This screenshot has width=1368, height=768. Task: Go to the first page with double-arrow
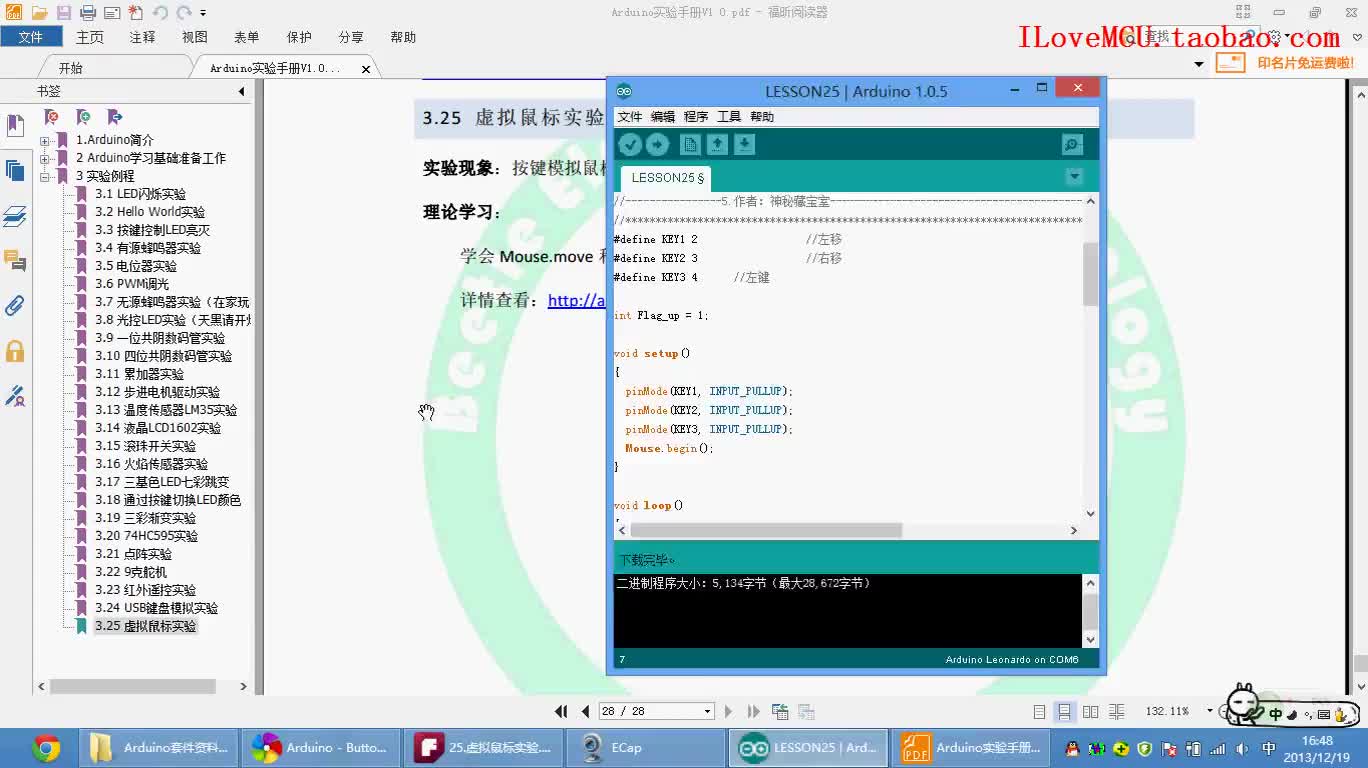pos(561,711)
